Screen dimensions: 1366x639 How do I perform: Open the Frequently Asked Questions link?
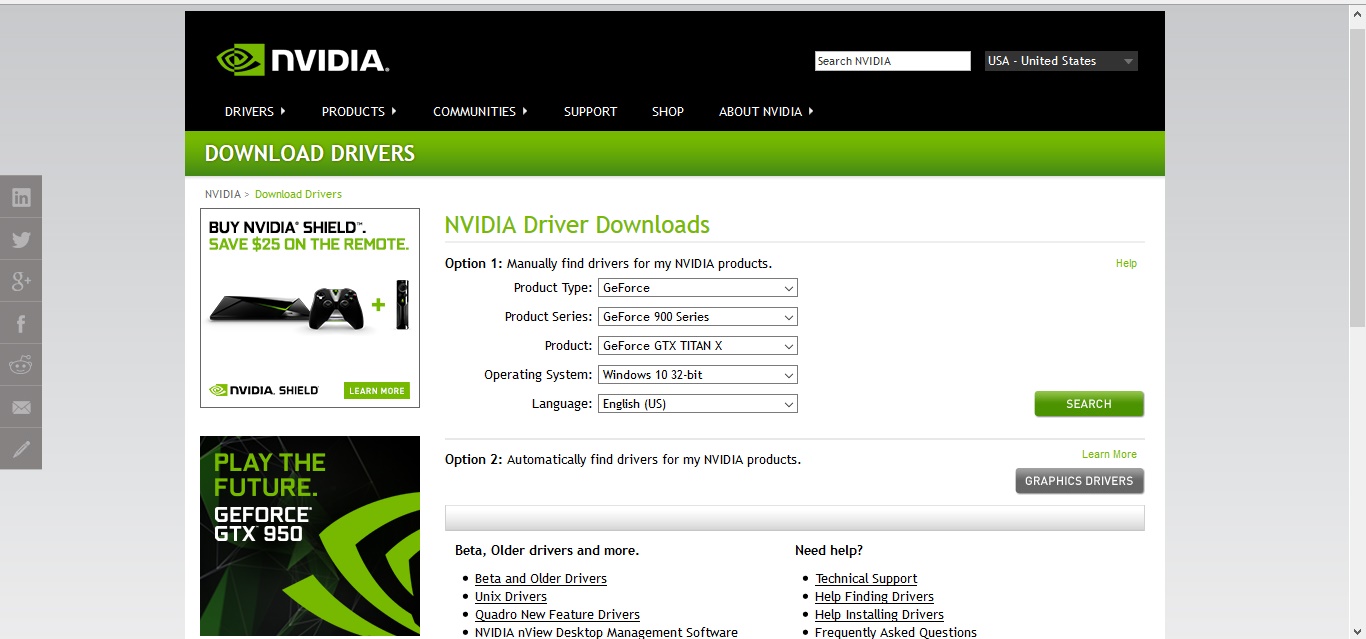[896, 632]
